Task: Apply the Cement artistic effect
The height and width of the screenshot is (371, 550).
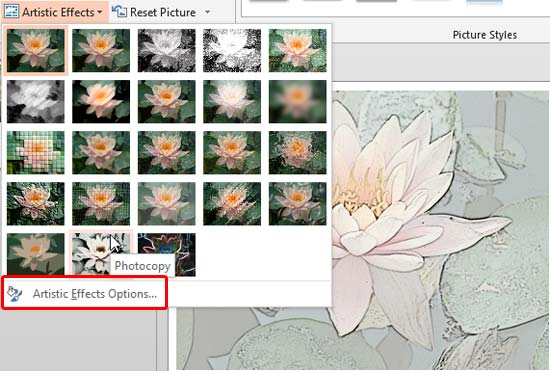Action: (35, 204)
